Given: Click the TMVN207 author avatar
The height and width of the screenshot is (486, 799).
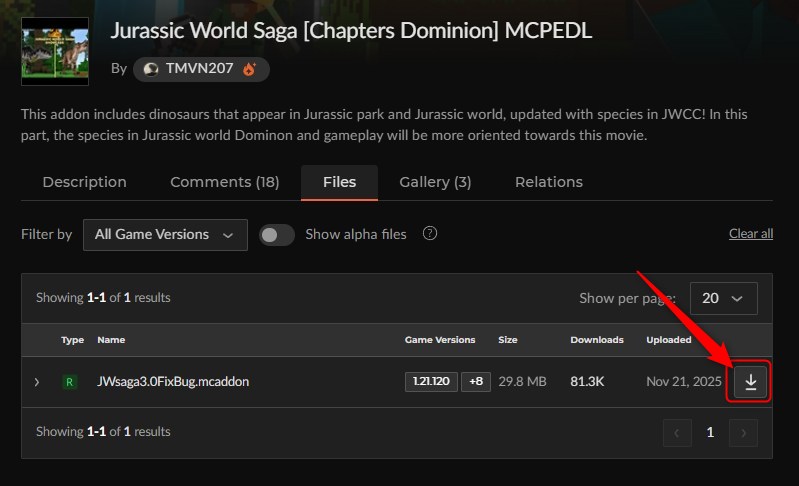Looking at the screenshot, I should (x=150, y=69).
